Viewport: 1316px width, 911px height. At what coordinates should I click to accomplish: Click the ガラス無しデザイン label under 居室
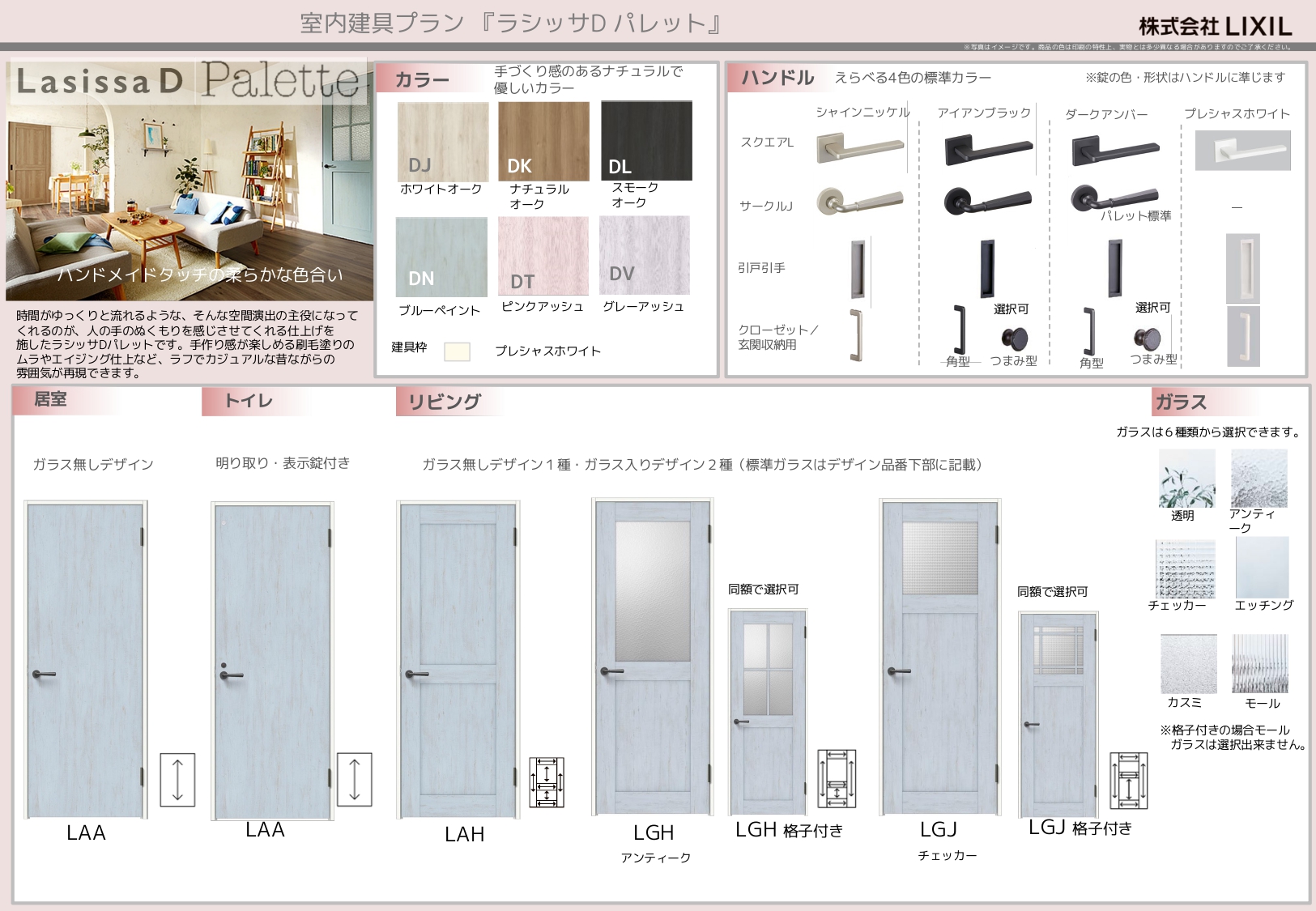click(93, 465)
